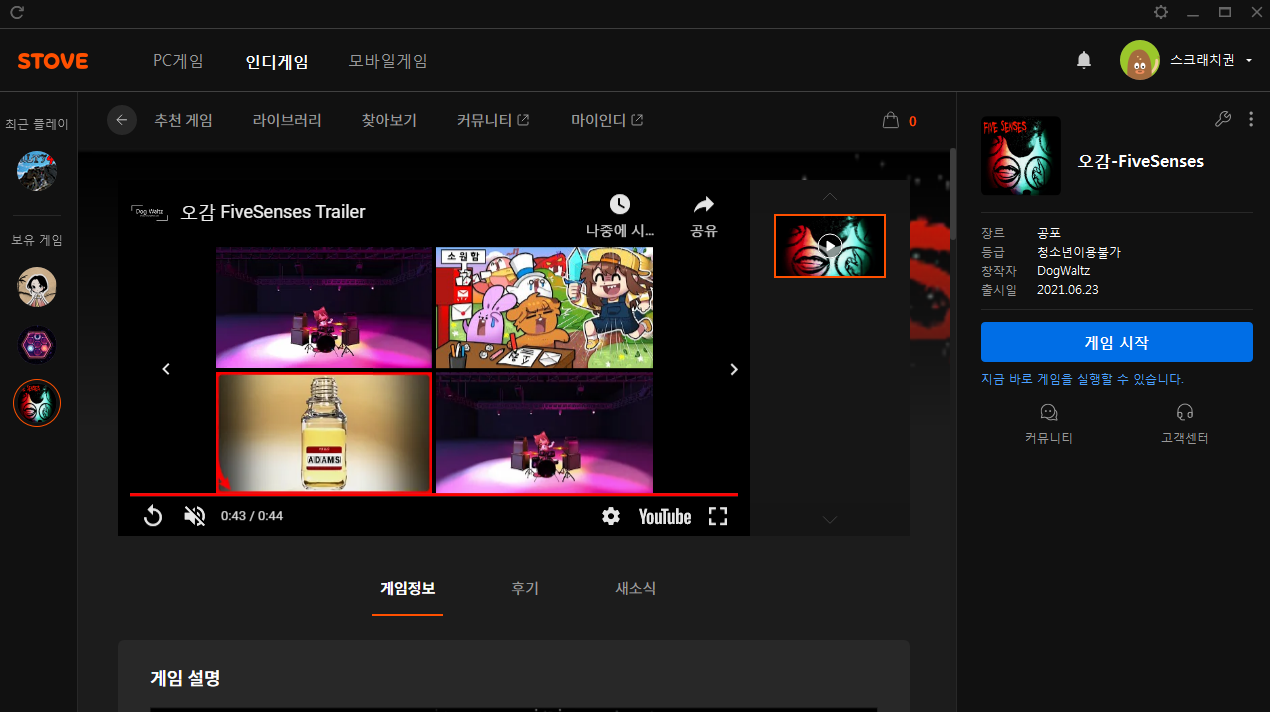Select the trailer thumbnail in media list
This screenshot has height=712, width=1270.
[829, 246]
